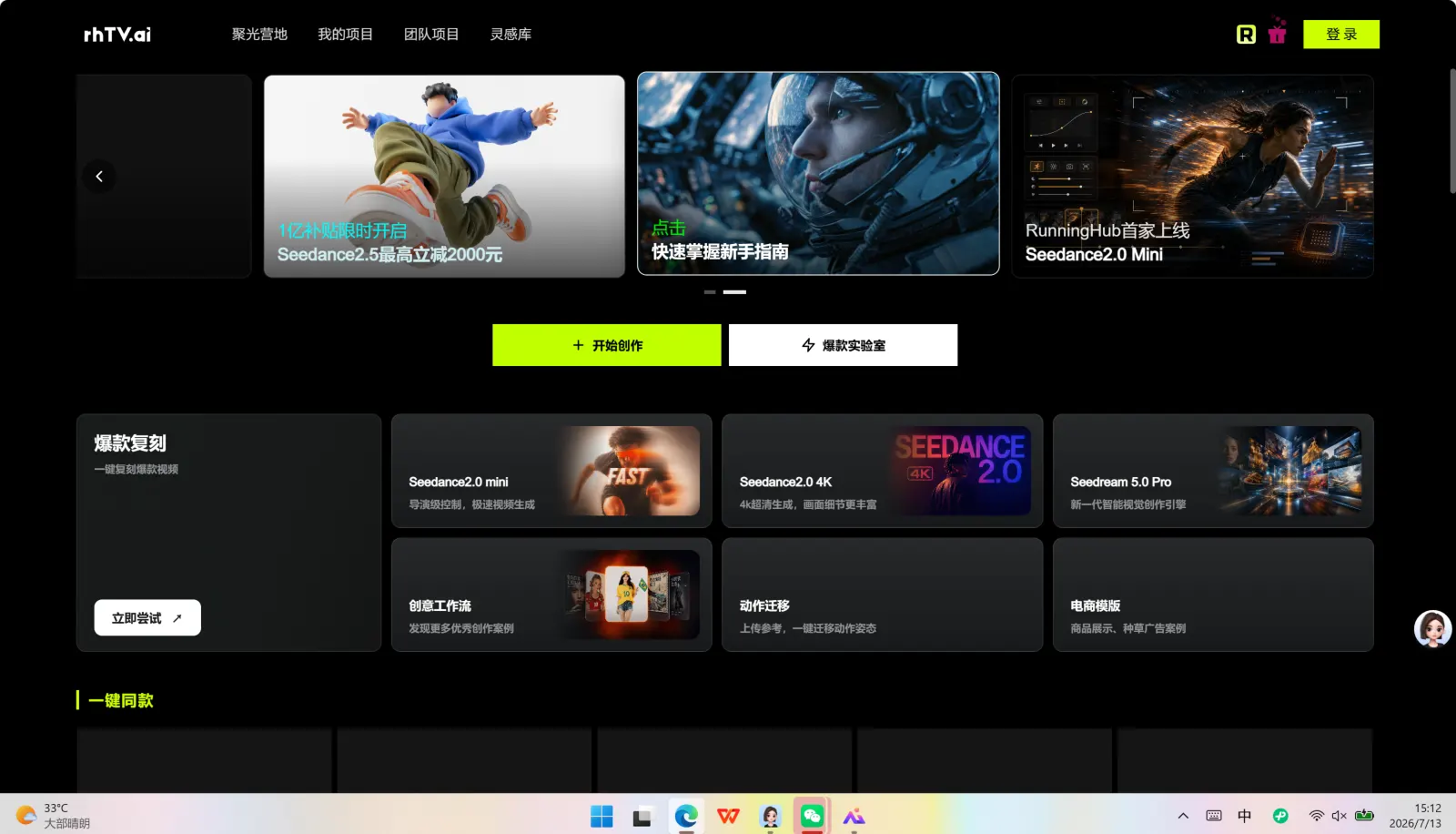Open the 爆款实验室 button
The width and height of the screenshot is (1456, 834).
coord(844,345)
